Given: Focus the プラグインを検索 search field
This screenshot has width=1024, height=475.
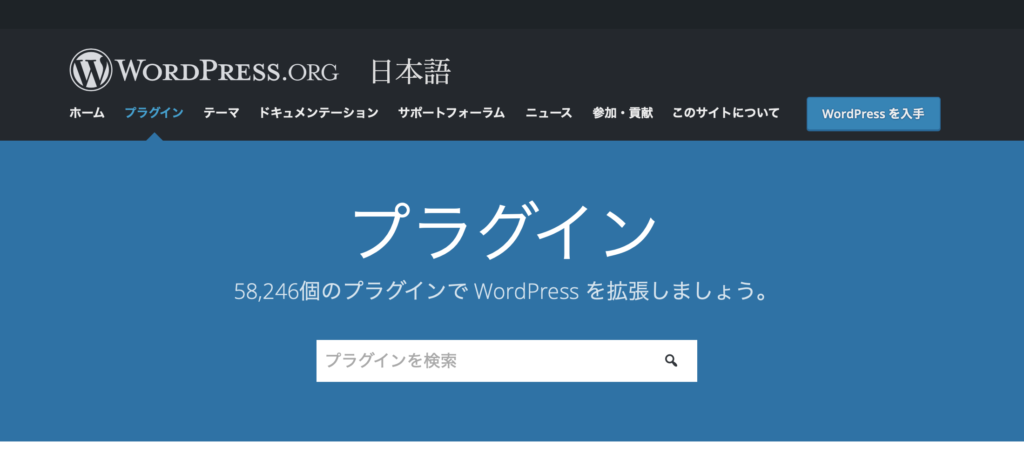Looking at the screenshot, I should coord(485,361).
